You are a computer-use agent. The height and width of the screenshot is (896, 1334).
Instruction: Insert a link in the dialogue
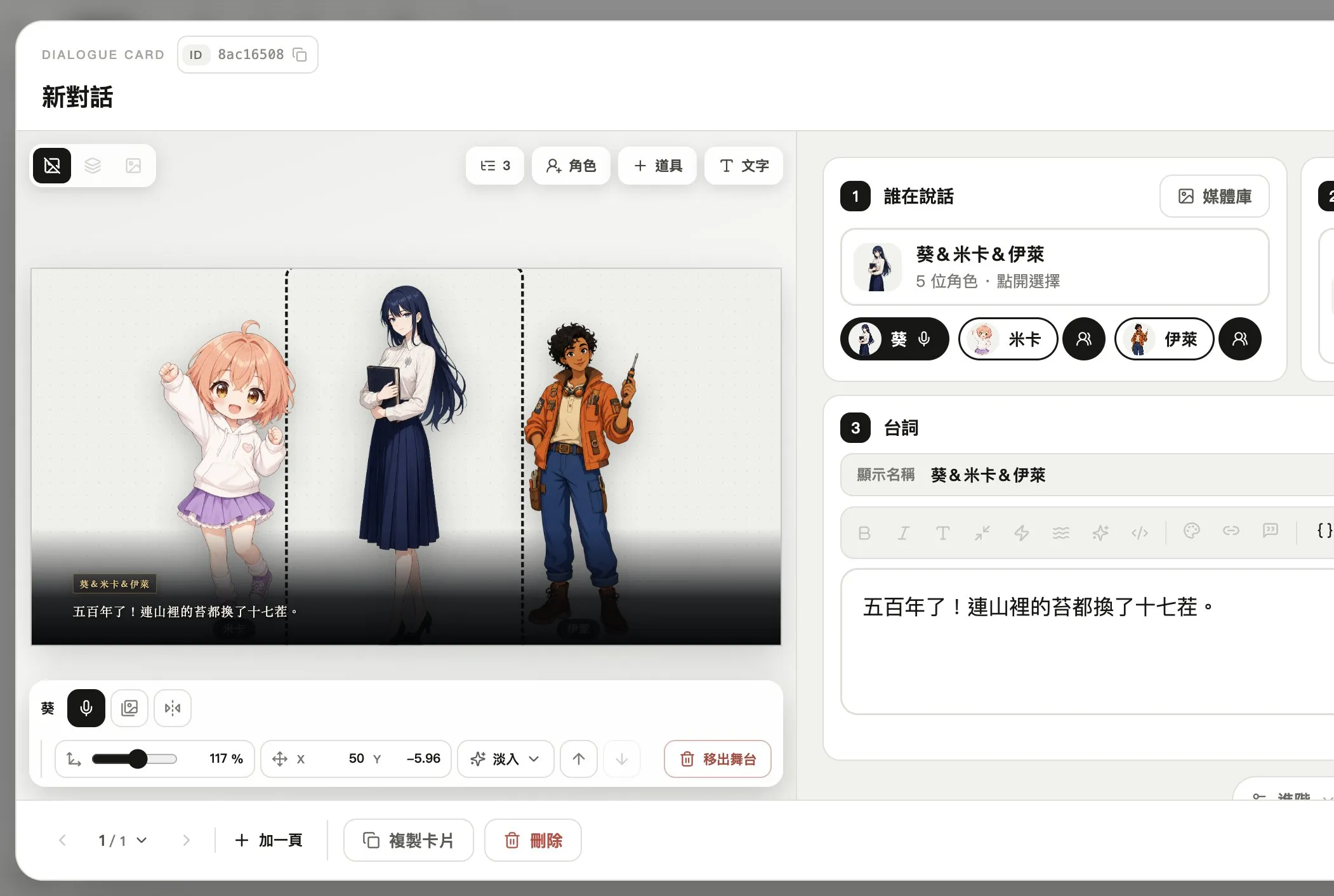[1231, 531]
